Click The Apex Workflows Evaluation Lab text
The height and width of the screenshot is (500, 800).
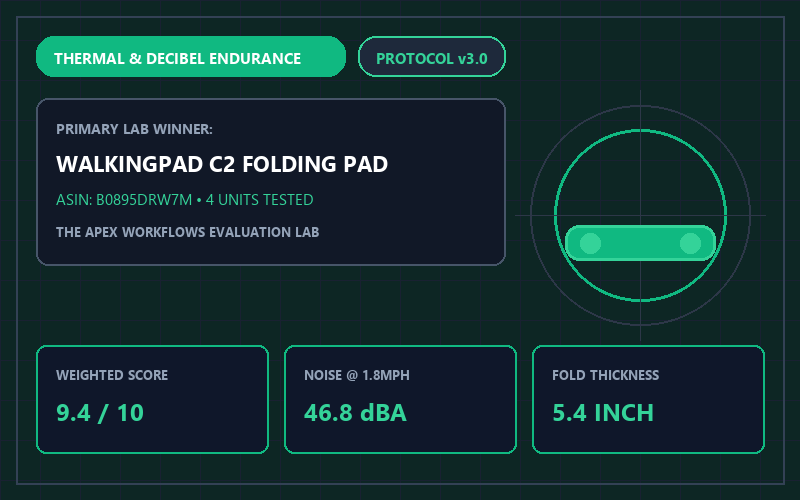187,232
